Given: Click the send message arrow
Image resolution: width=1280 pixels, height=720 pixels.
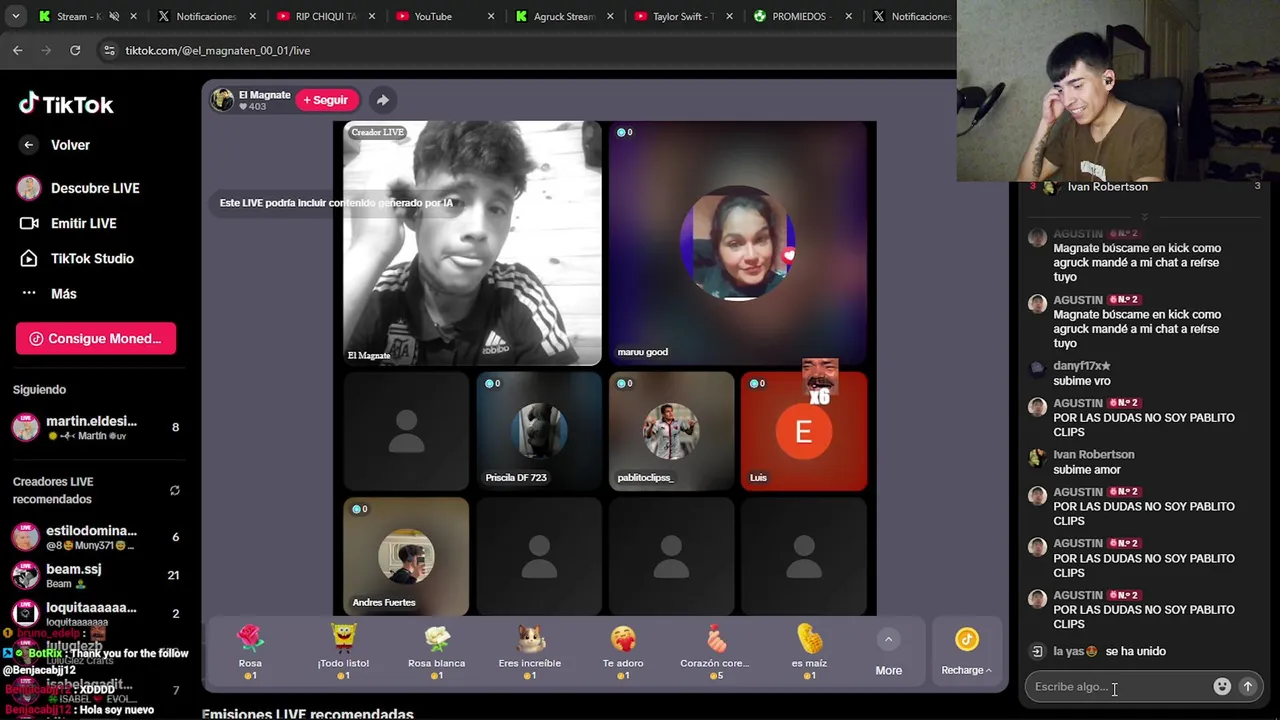Looking at the screenshot, I should click(x=1248, y=686).
